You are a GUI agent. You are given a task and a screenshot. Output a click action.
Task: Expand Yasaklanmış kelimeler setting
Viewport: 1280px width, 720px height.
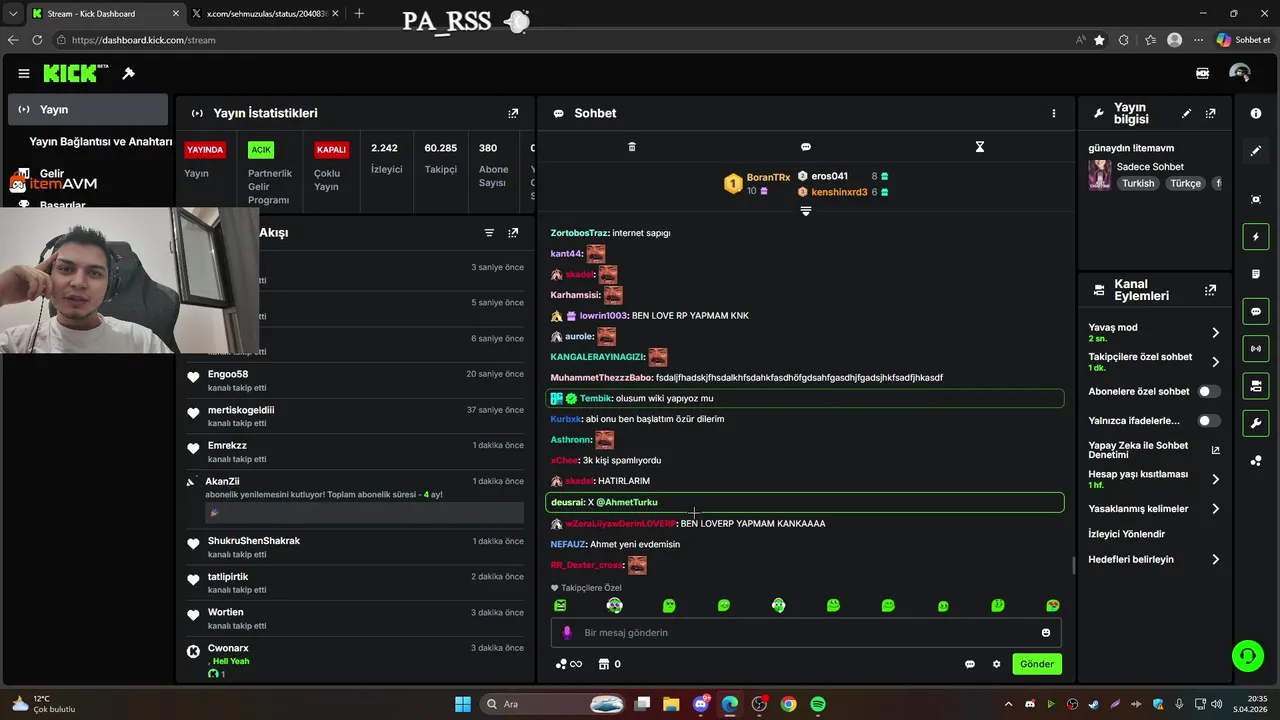(x=1215, y=509)
